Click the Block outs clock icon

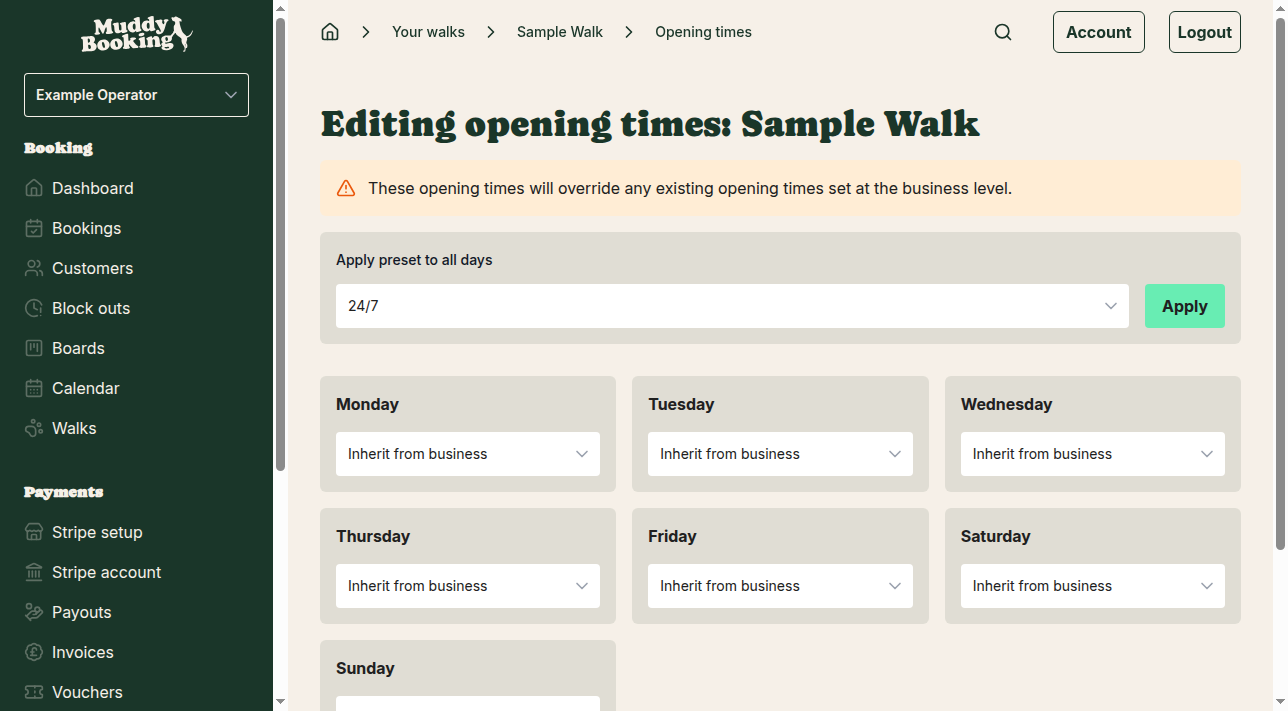[x=34, y=308]
